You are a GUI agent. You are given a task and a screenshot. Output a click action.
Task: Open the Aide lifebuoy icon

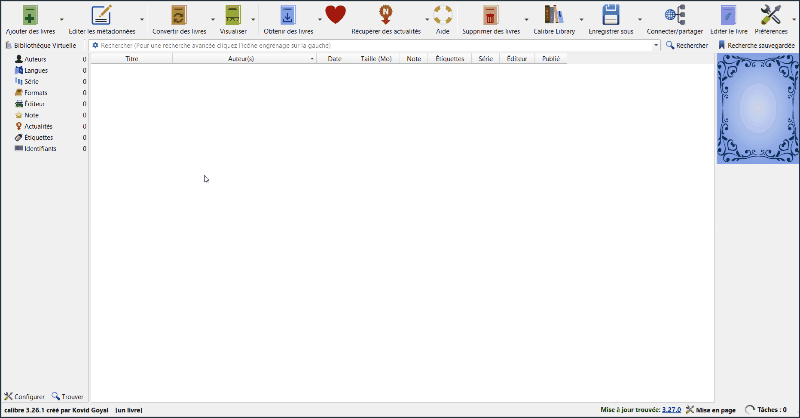(x=442, y=15)
